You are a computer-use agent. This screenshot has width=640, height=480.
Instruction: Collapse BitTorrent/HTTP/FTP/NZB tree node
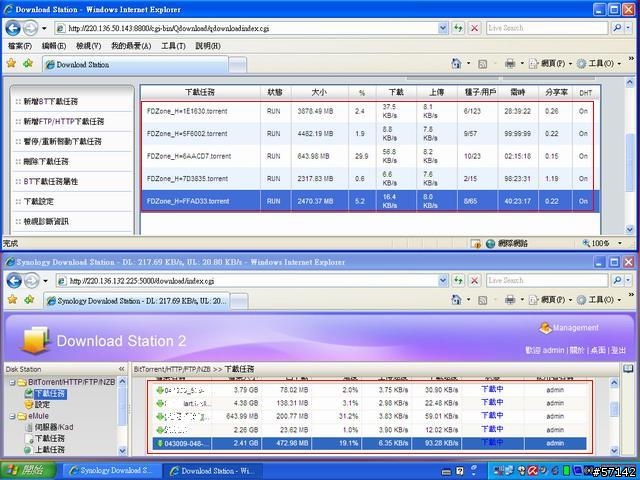(12, 382)
